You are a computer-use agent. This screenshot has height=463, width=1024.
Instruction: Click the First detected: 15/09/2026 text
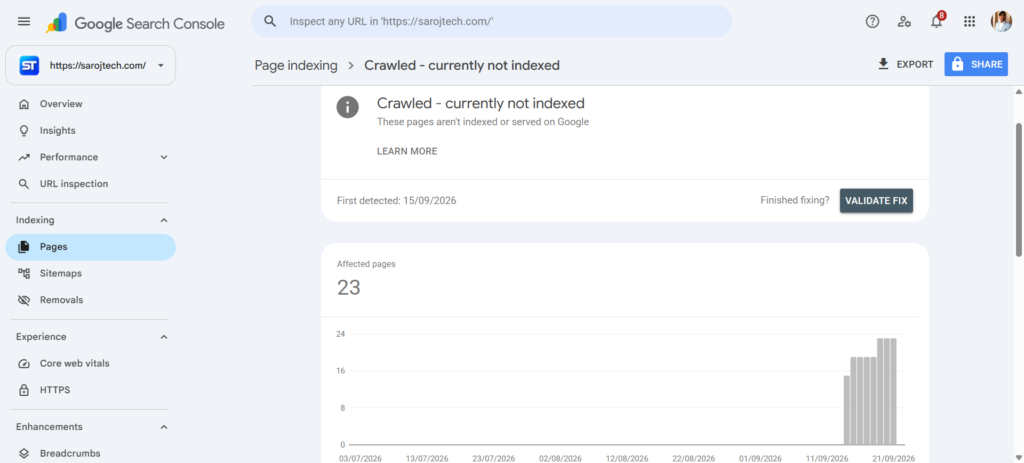[x=396, y=200]
